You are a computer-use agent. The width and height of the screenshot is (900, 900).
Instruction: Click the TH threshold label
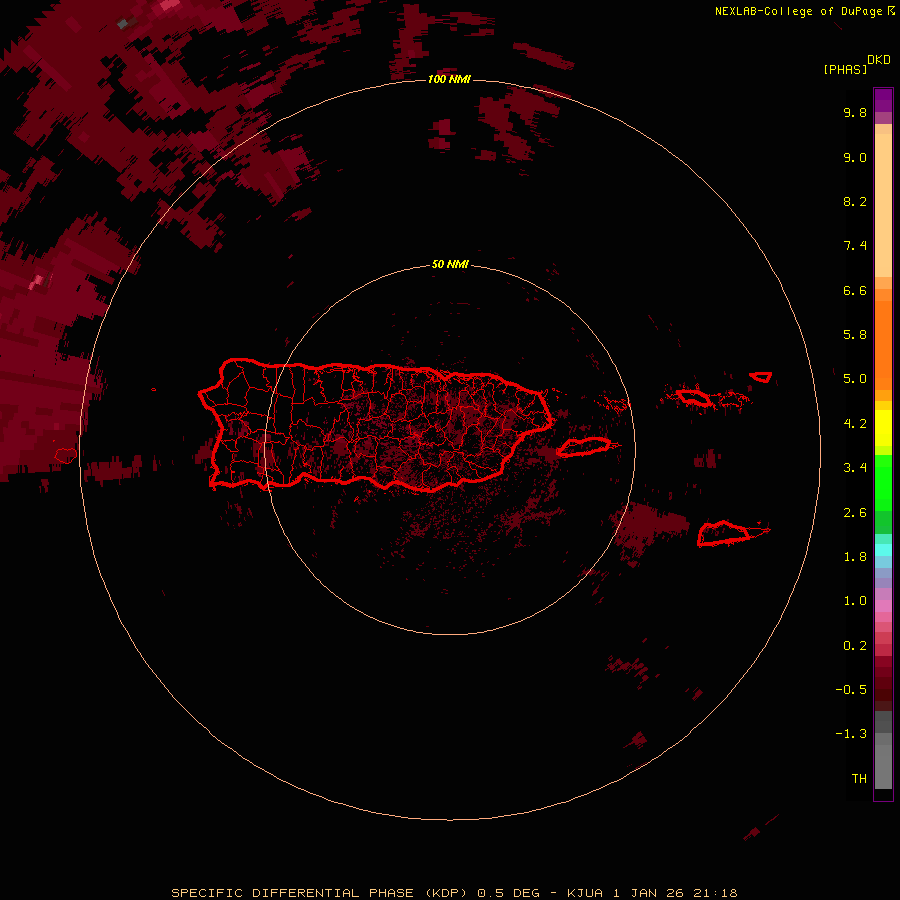coord(859,779)
